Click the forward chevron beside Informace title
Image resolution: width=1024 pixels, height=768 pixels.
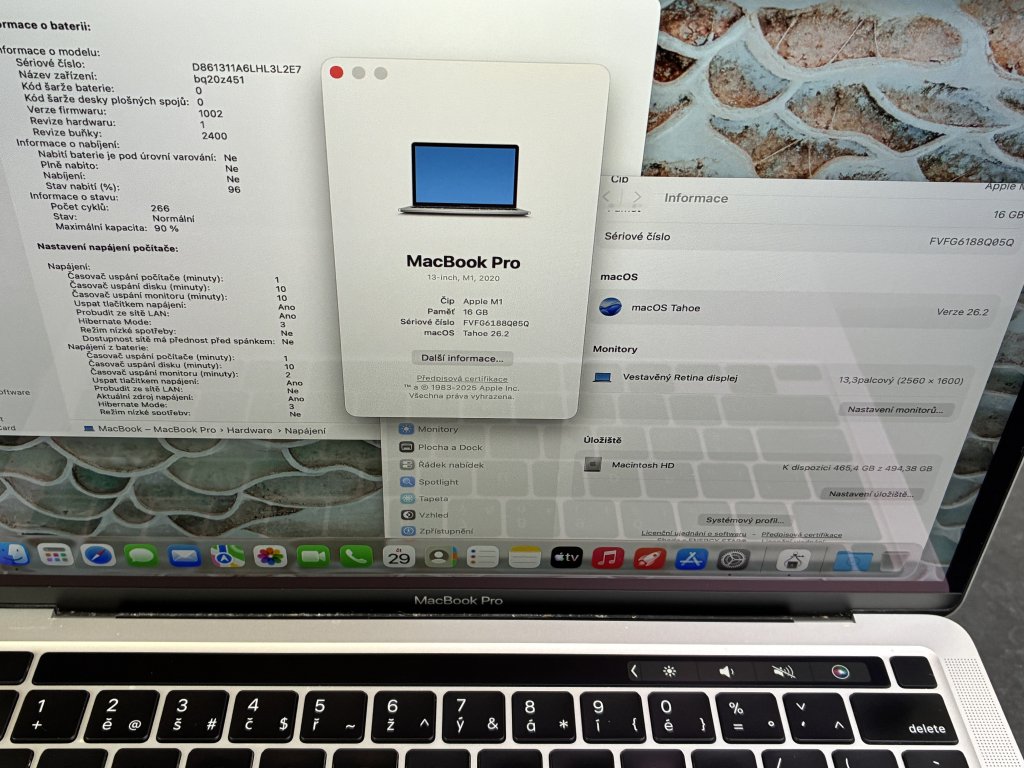[x=637, y=197]
